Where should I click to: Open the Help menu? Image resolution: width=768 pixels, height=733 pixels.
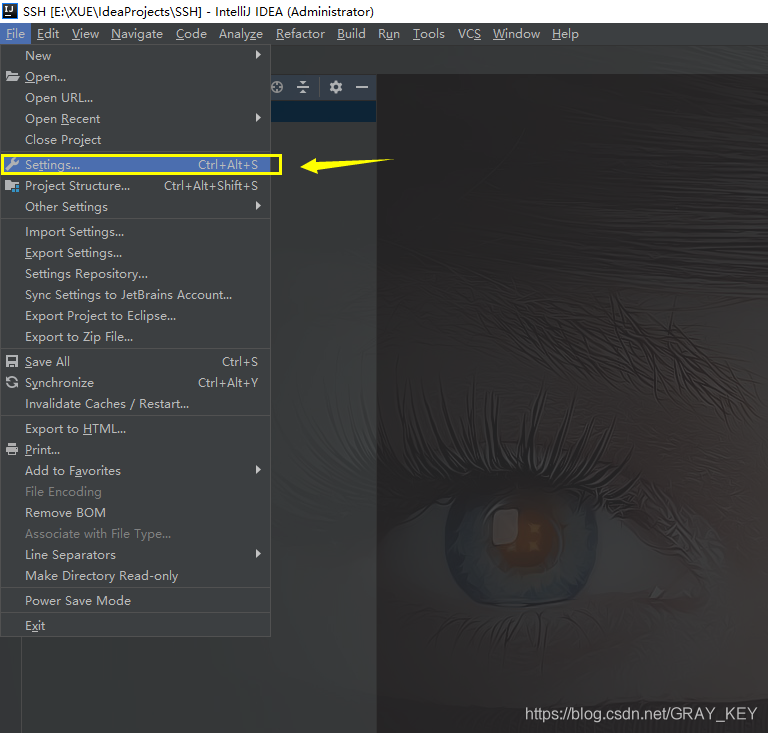coord(565,34)
